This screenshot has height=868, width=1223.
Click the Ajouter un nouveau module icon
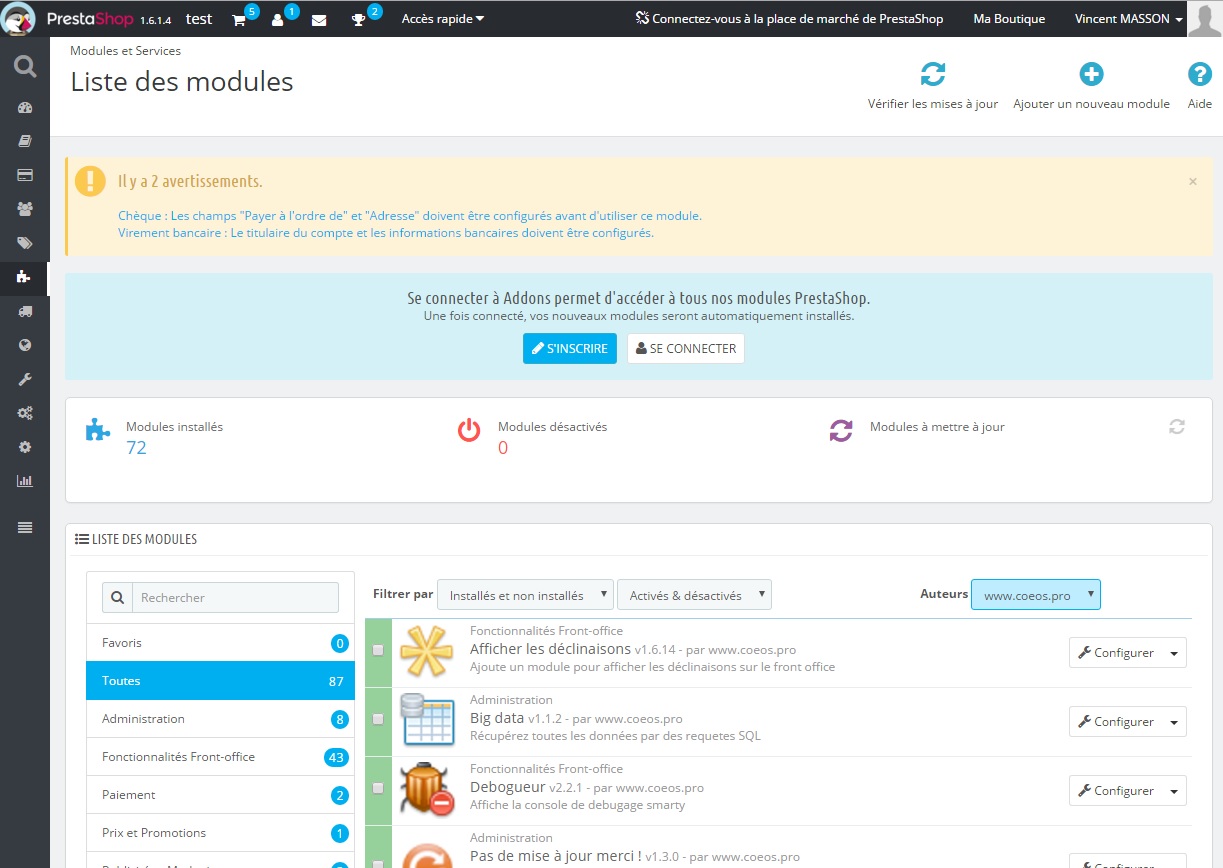[x=1091, y=74]
